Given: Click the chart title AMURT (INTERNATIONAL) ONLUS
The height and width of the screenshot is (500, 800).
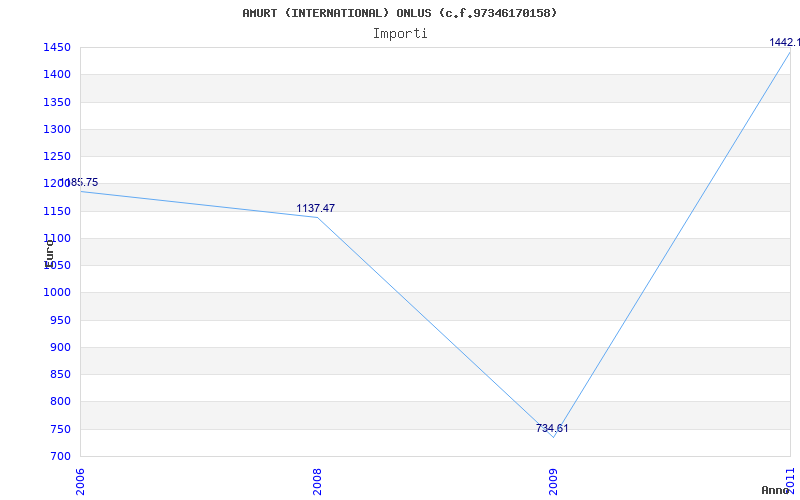Looking at the screenshot, I should [x=399, y=13].
